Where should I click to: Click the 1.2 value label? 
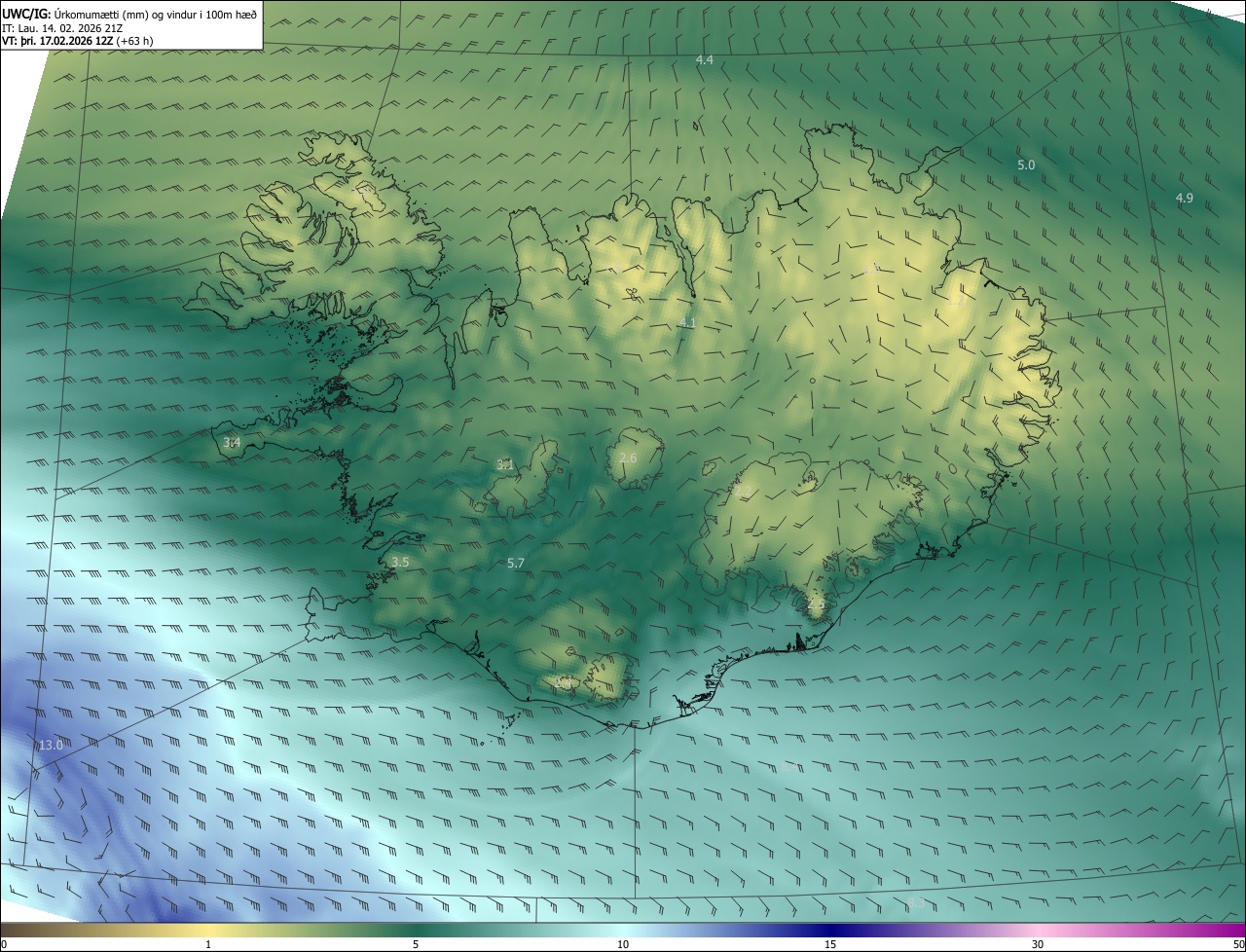click(x=957, y=301)
